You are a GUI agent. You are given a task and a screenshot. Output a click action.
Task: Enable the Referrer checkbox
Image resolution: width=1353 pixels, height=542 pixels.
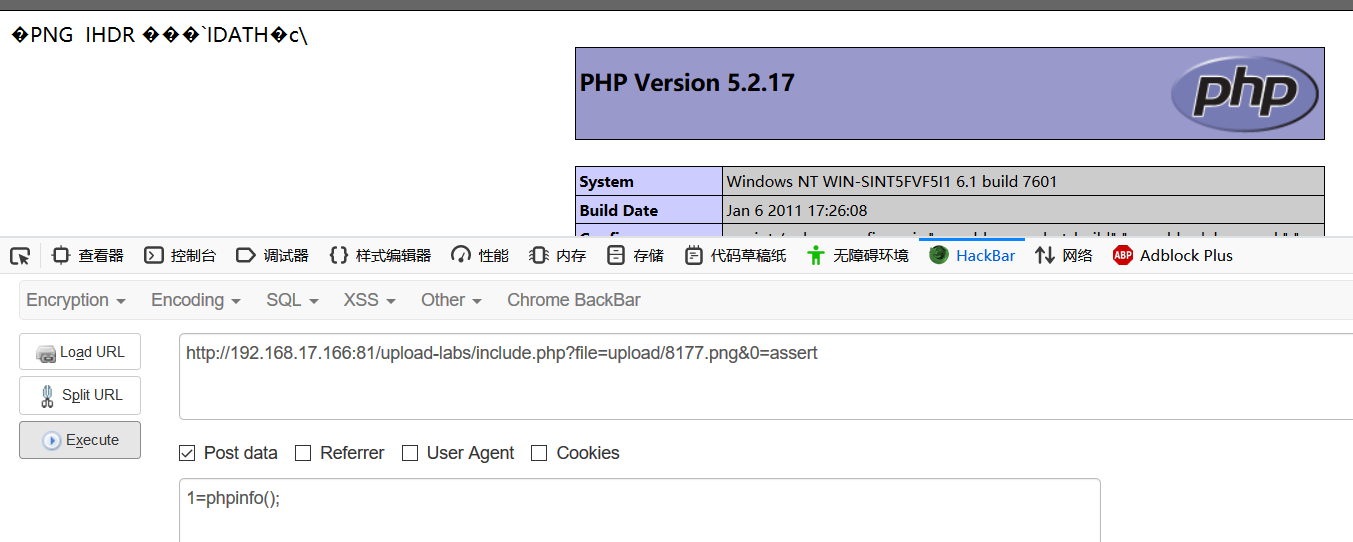click(303, 453)
